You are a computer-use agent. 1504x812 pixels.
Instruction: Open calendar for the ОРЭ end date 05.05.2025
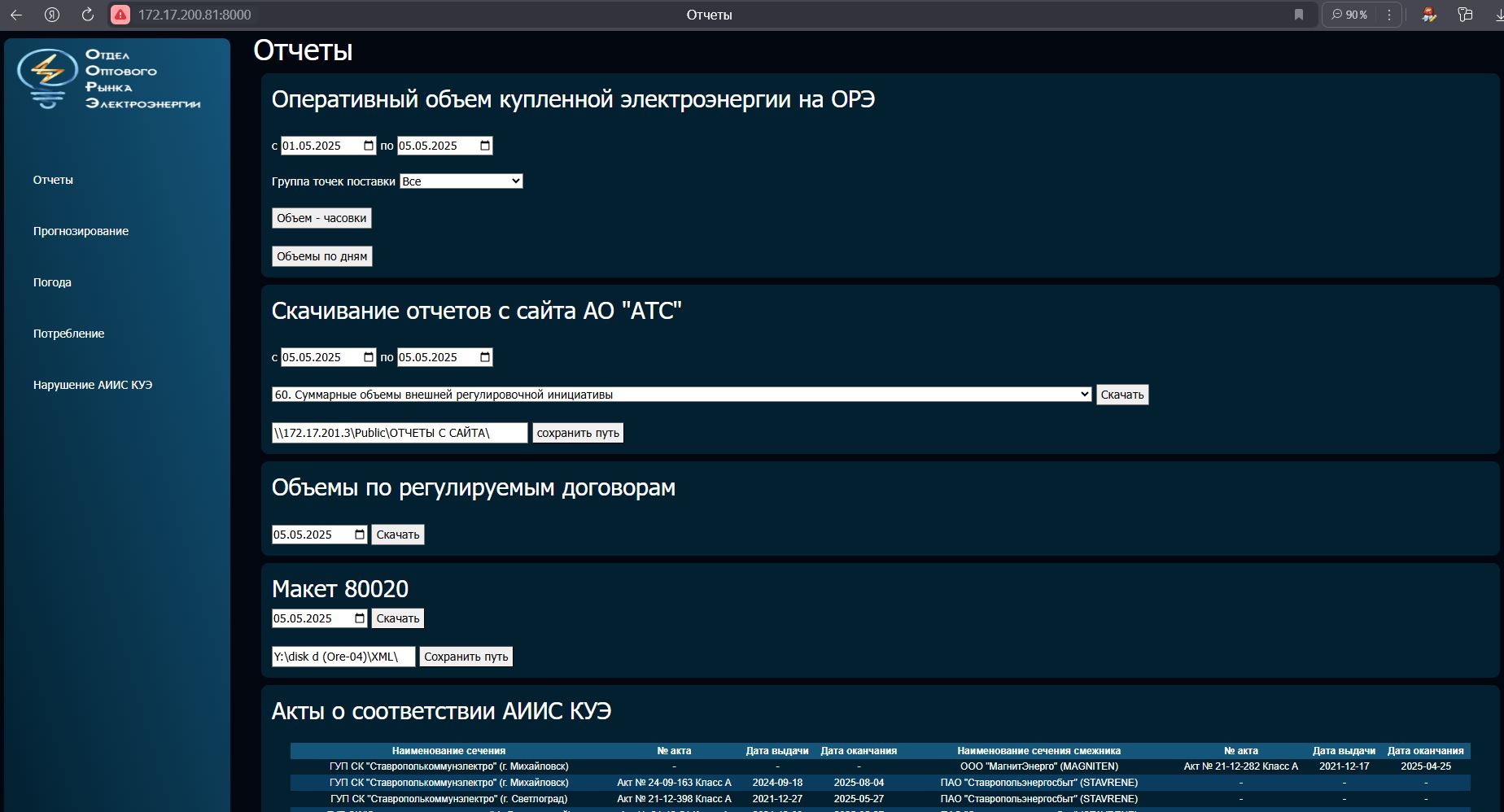pos(485,146)
